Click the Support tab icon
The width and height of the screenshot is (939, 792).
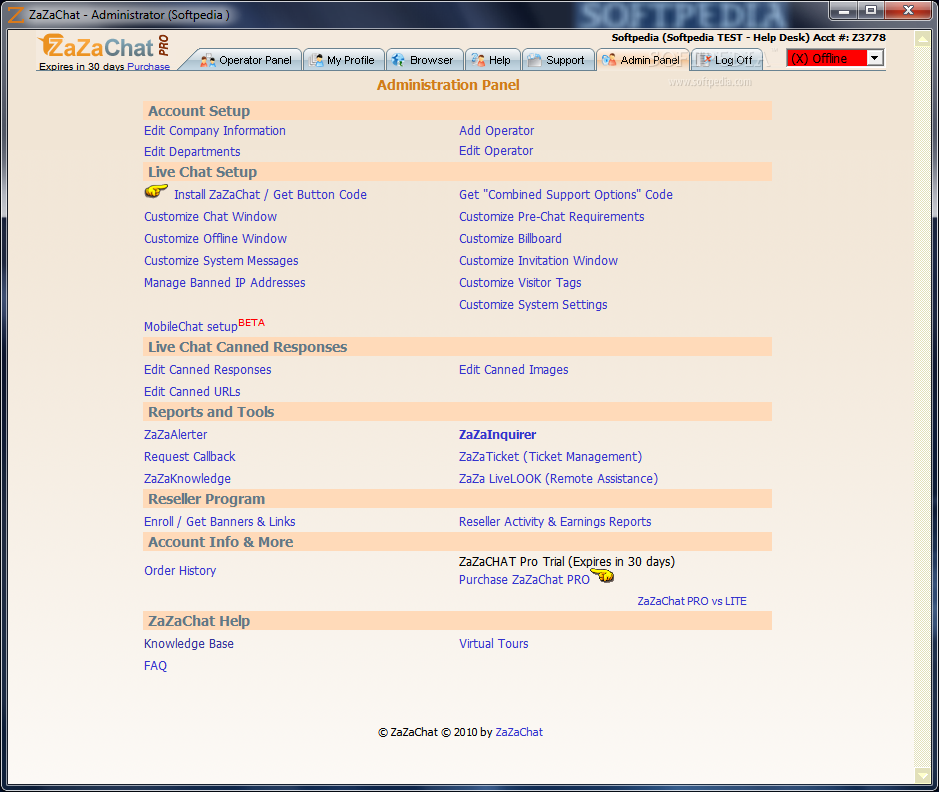click(534, 60)
